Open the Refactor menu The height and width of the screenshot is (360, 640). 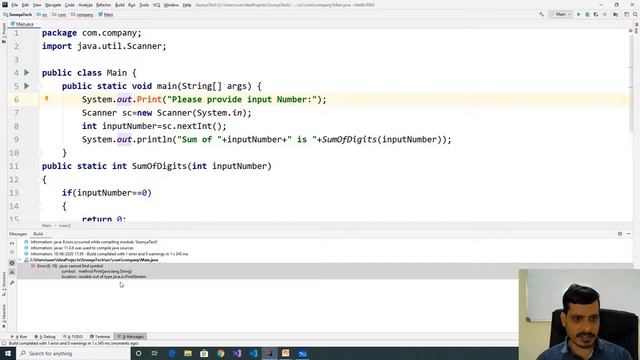(104, 5)
